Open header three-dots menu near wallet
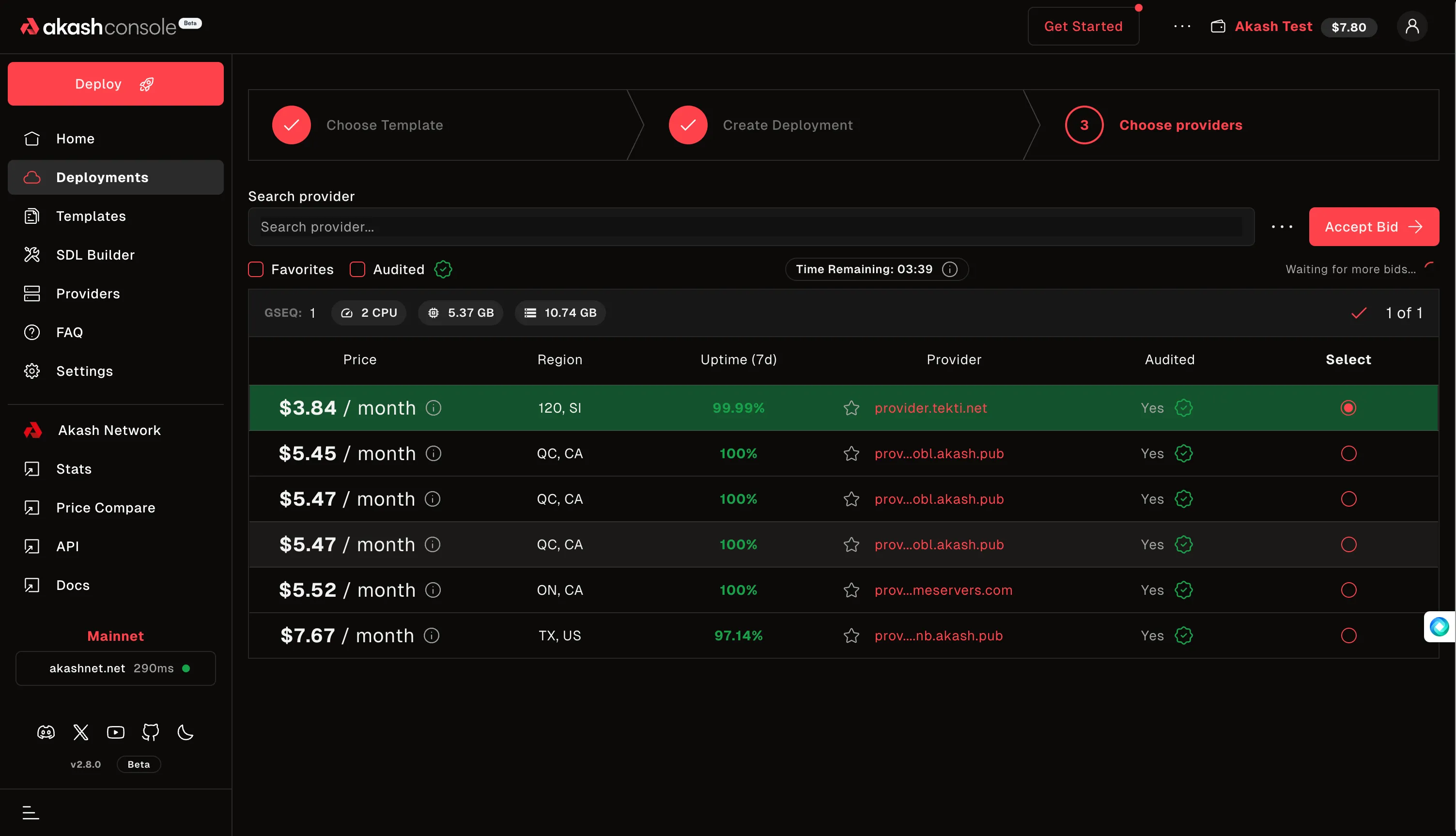This screenshot has height=836, width=1456. pos(1181,27)
